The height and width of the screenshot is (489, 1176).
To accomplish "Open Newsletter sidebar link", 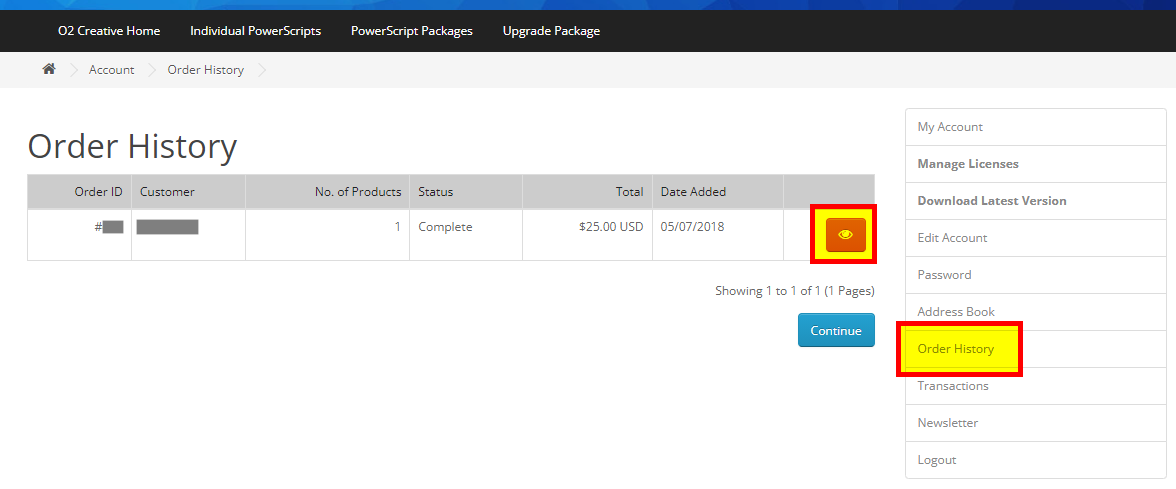I will 947,423.
